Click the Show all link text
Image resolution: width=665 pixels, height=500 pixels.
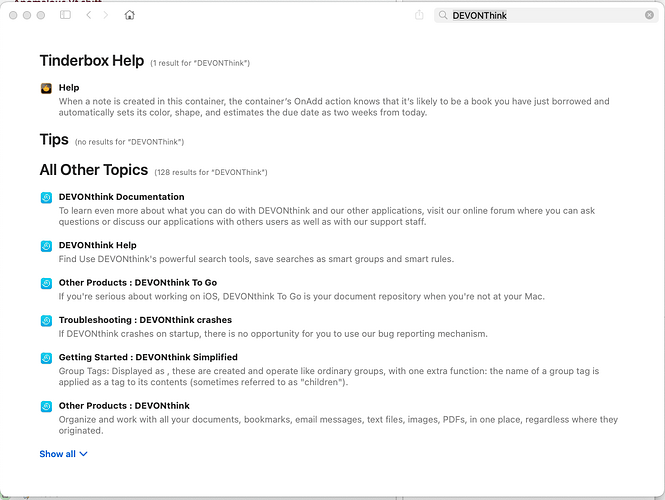pyautogui.click(x=57, y=454)
